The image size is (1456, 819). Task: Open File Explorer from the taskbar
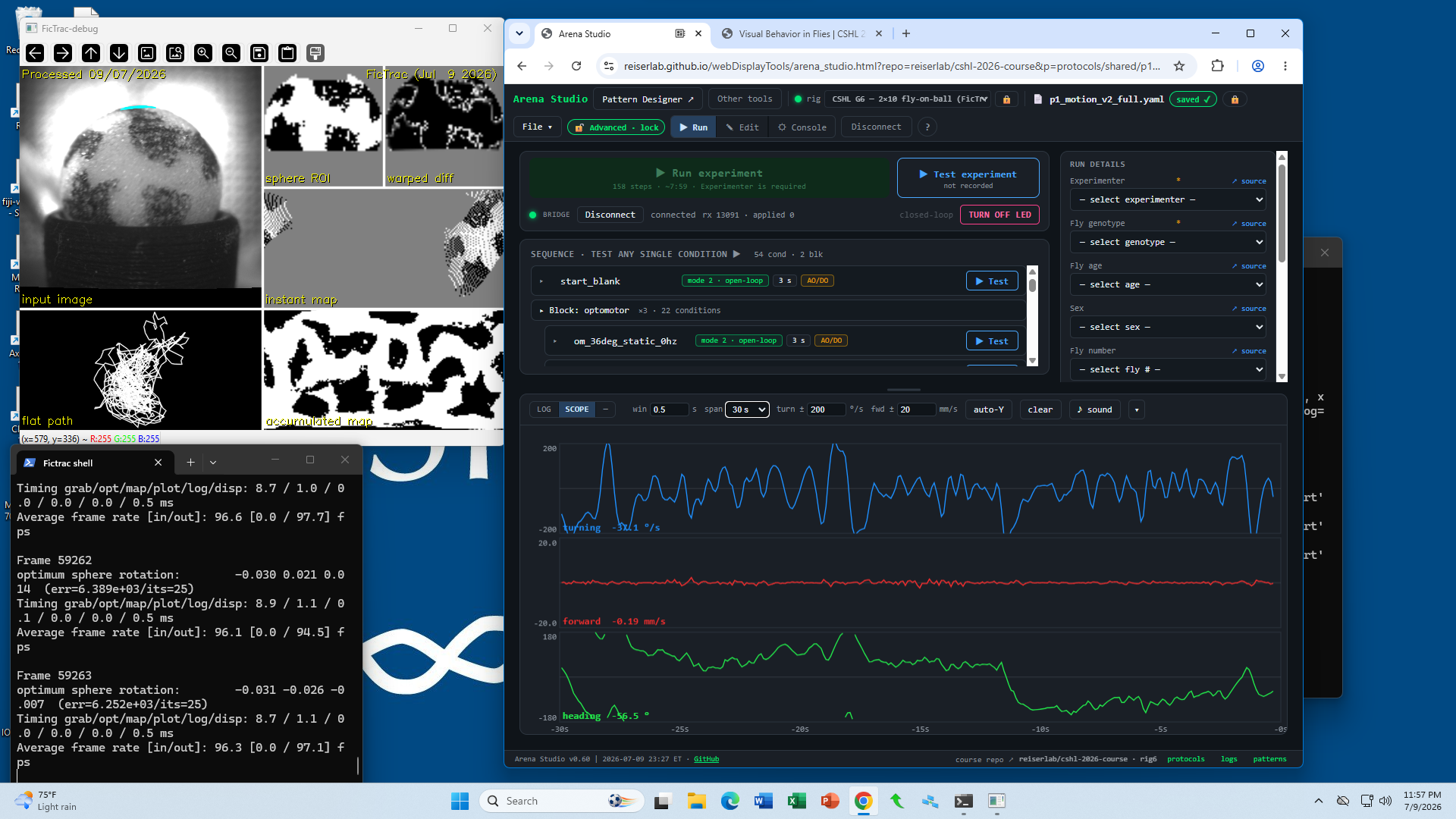click(x=697, y=801)
